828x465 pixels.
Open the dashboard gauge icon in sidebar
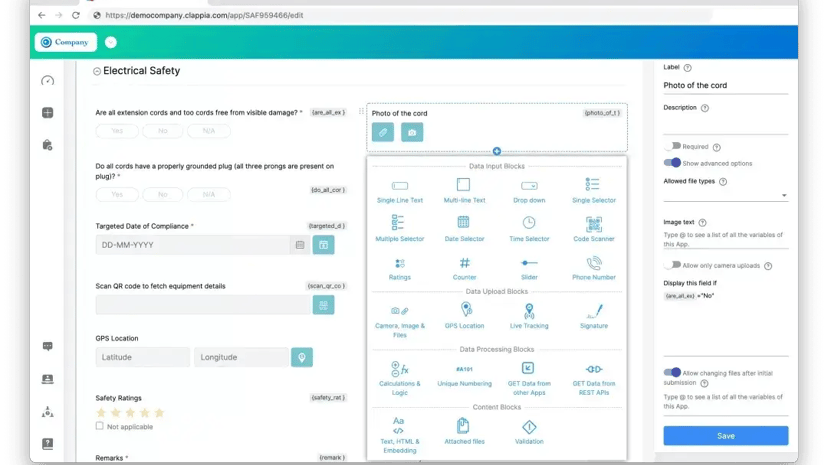48,81
